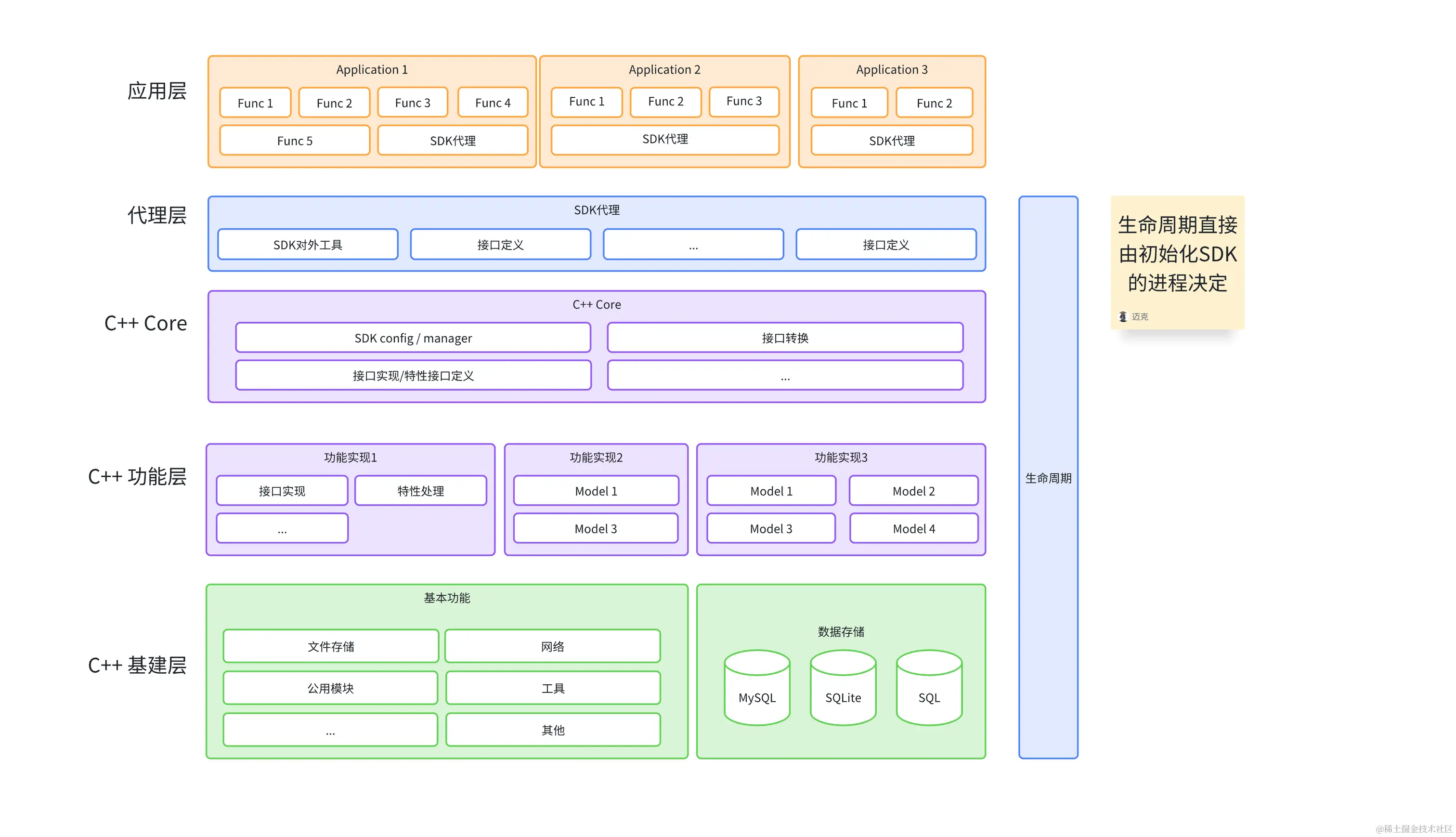Select Model 1 in 功能实现2
Image resolution: width=1456 pixels, height=837 pixels.
(596, 491)
